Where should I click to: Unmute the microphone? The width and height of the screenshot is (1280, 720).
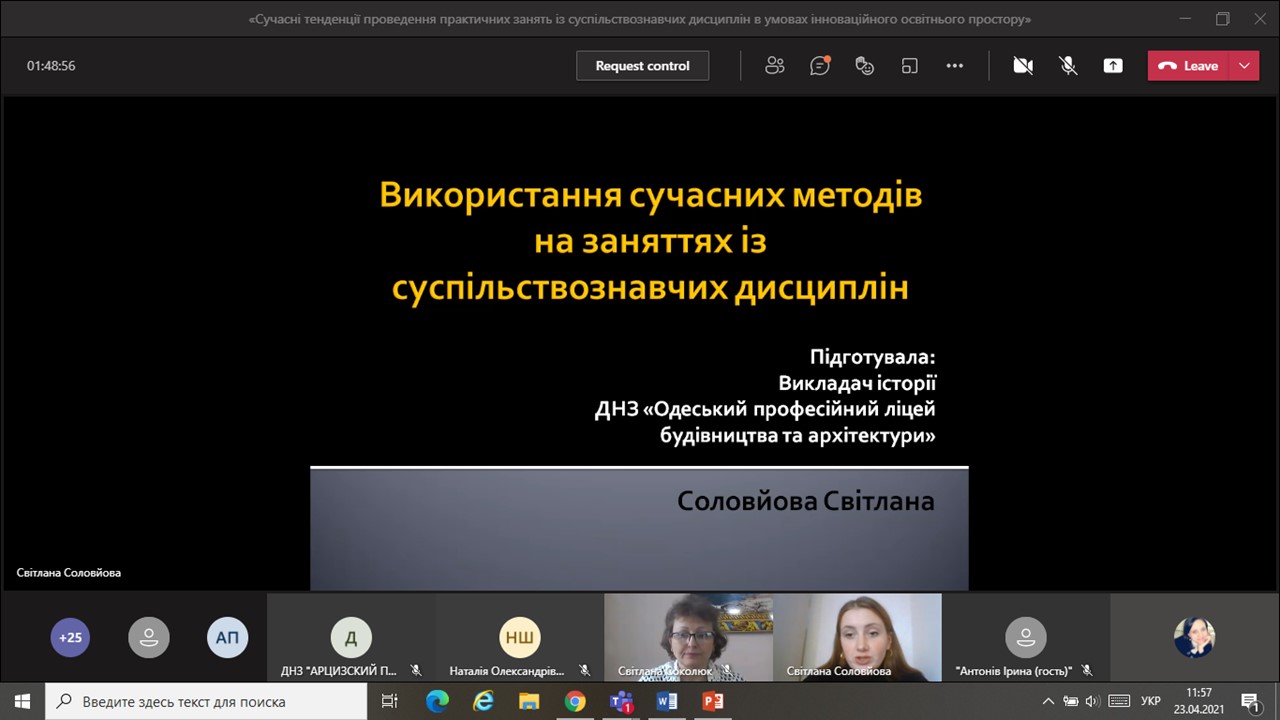pyautogui.click(x=1068, y=66)
